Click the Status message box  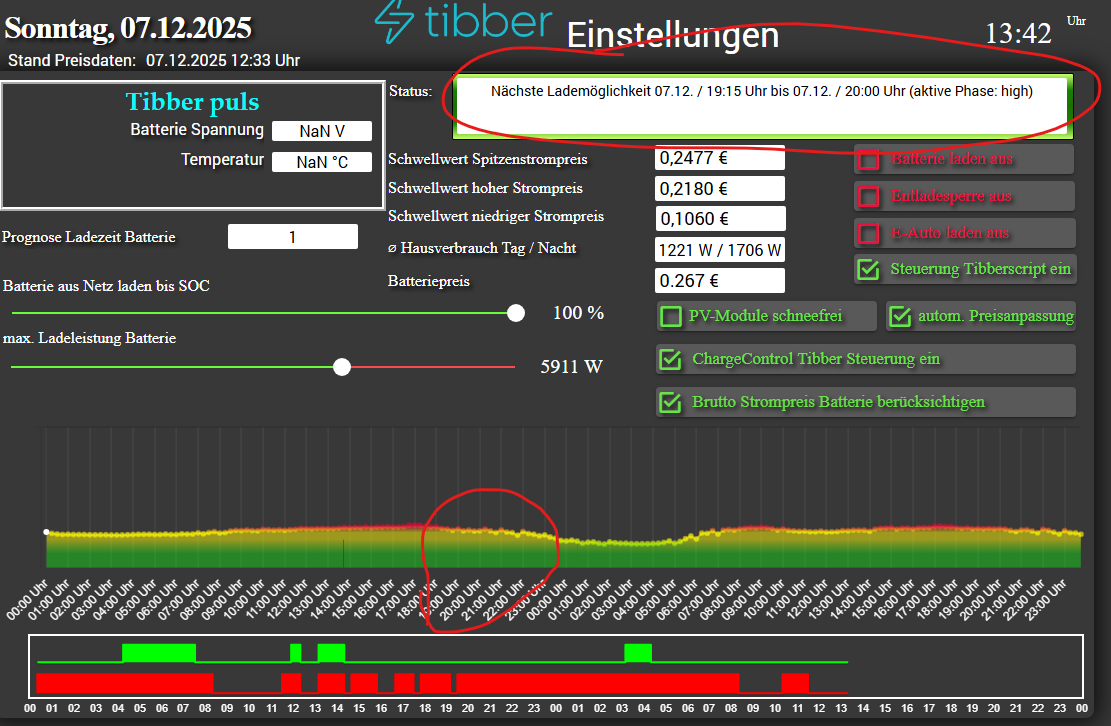[762, 106]
